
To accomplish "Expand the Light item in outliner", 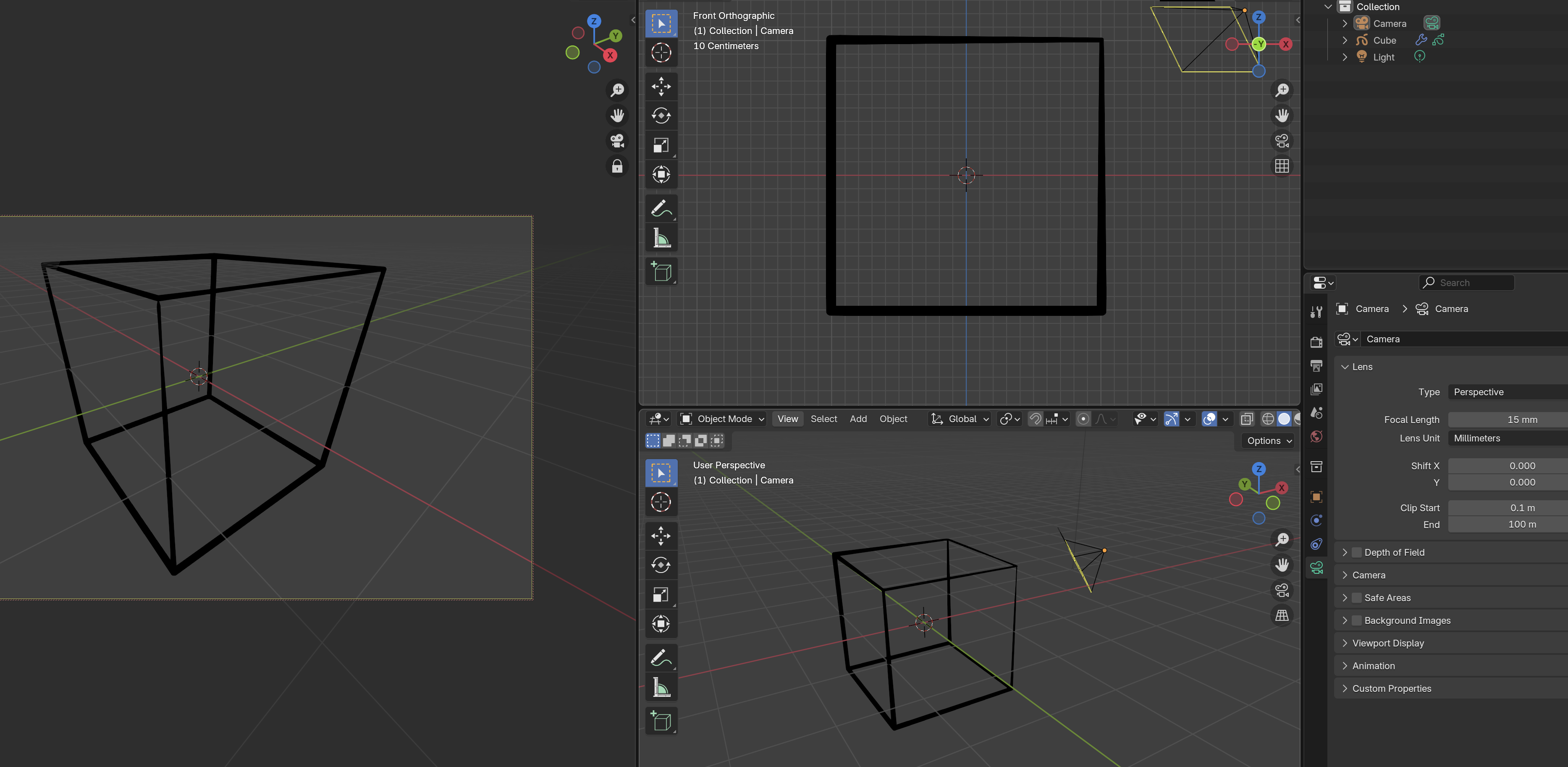I will click(x=1345, y=57).
